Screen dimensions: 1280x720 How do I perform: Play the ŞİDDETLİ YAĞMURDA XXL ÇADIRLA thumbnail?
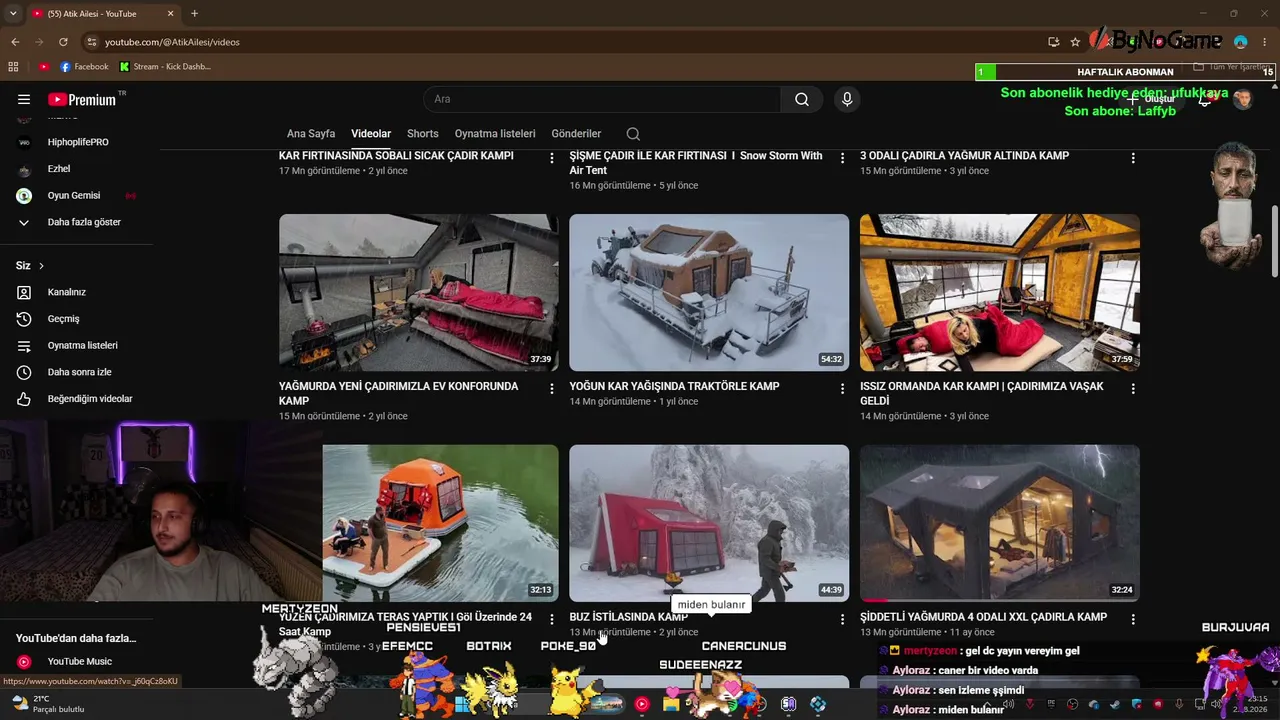(1000, 523)
